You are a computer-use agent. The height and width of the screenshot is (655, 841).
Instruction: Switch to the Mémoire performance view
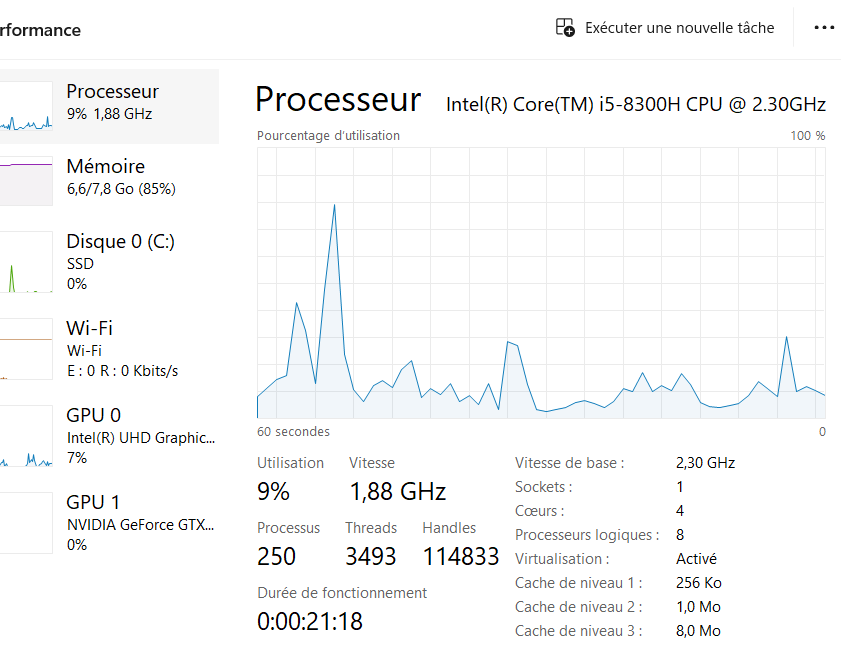point(105,167)
